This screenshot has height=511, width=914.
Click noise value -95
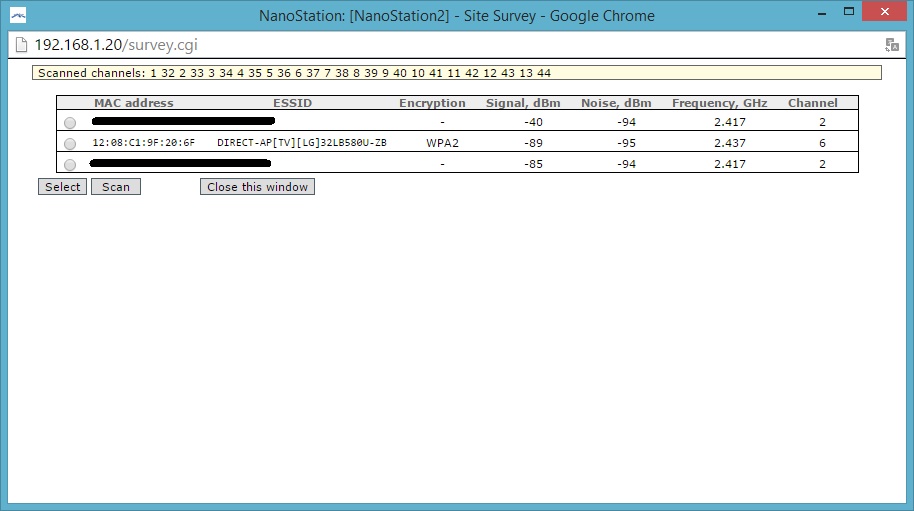[x=627, y=143]
